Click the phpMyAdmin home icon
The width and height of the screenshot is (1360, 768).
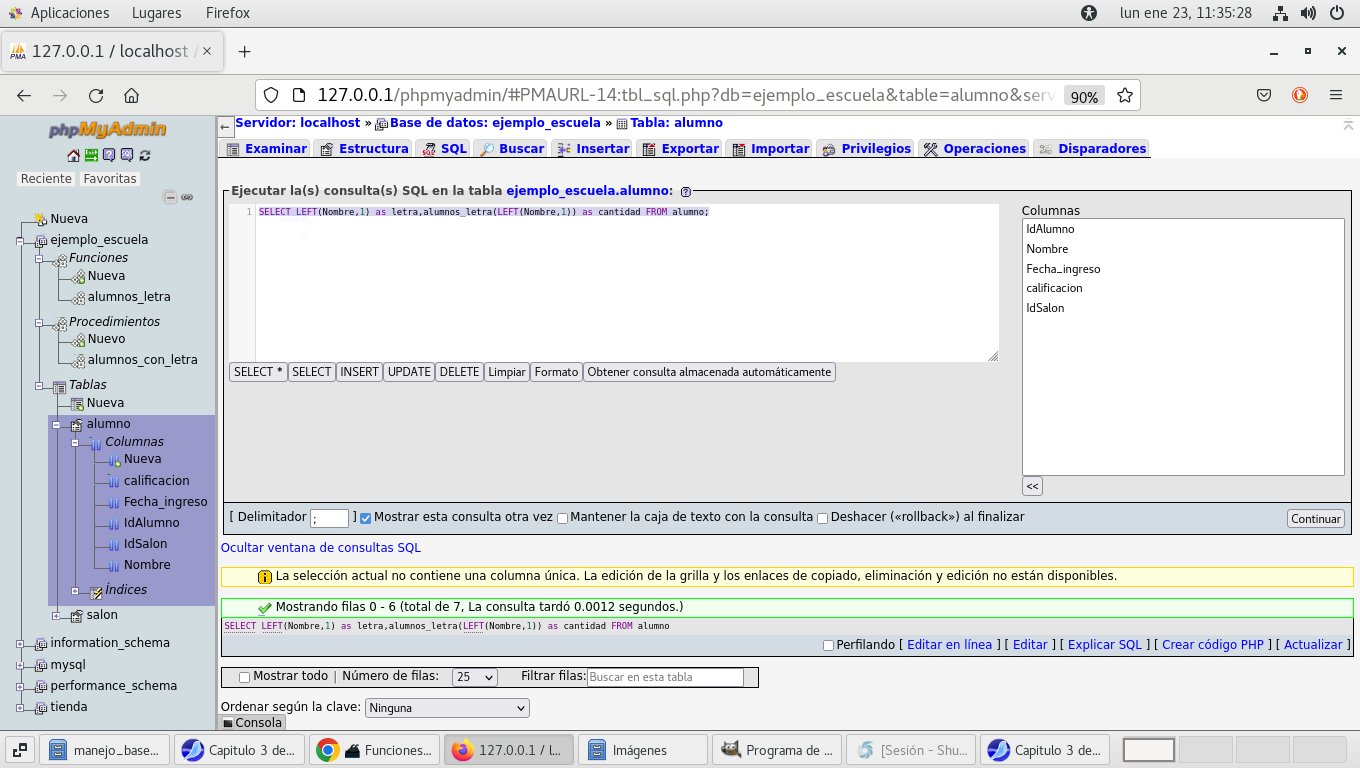pos(73,155)
